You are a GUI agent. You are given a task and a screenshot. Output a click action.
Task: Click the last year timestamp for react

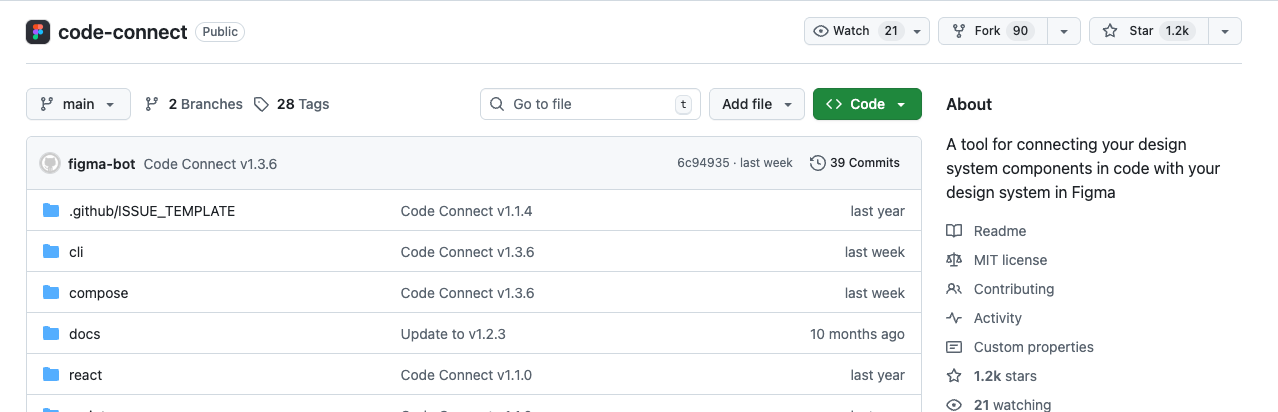pos(878,375)
